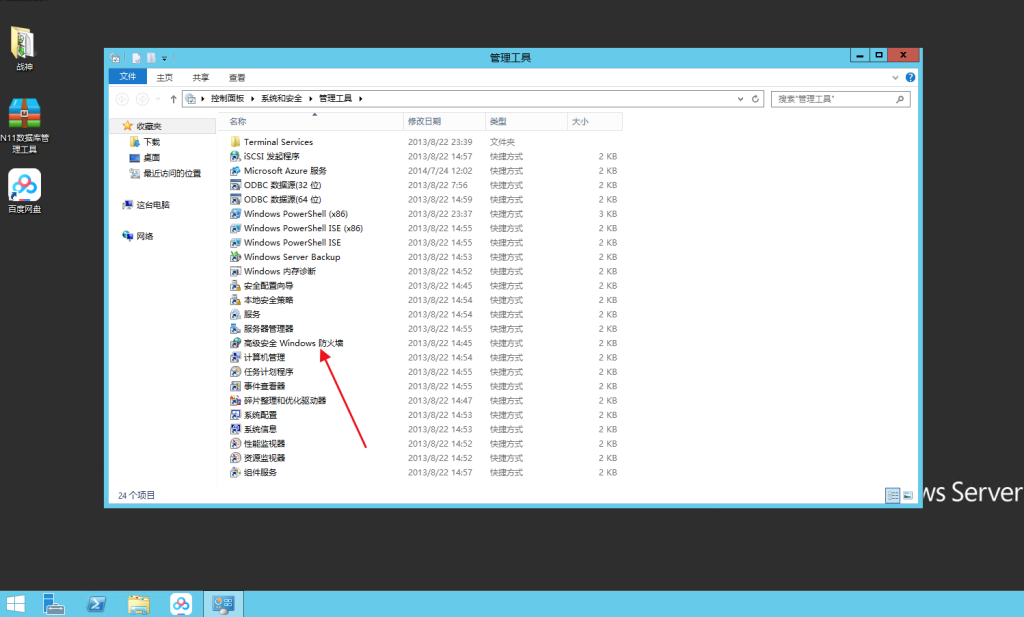Image resolution: width=1024 pixels, height=617 pixels.
Task: Click the 资源监视器 icon
Action: (x=235, y=458)
